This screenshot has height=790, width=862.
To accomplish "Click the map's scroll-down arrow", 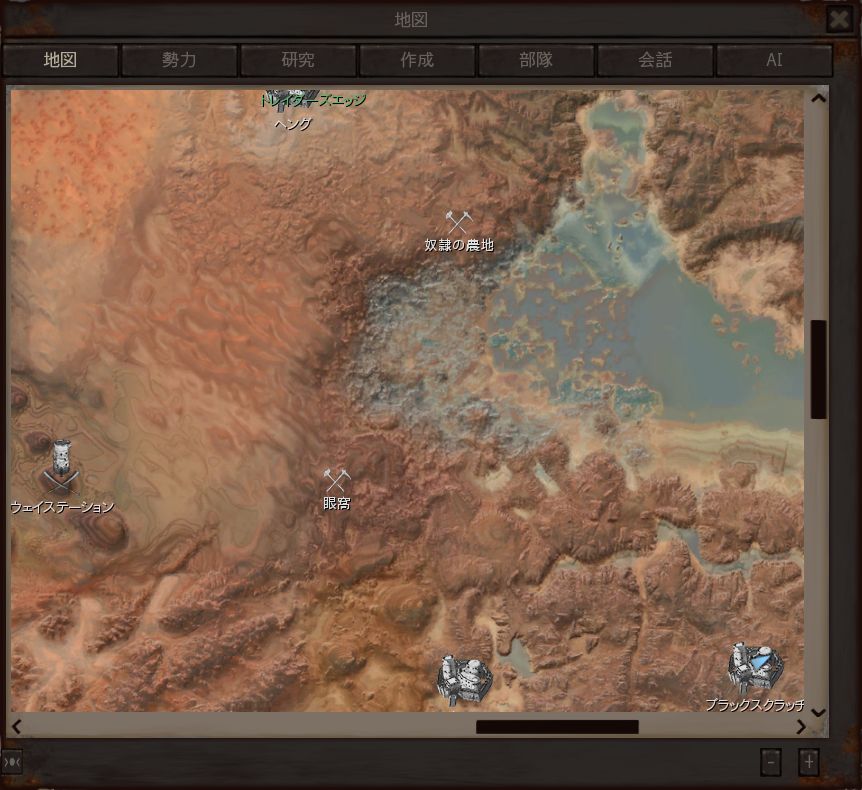I will click(x=818, y=711).
